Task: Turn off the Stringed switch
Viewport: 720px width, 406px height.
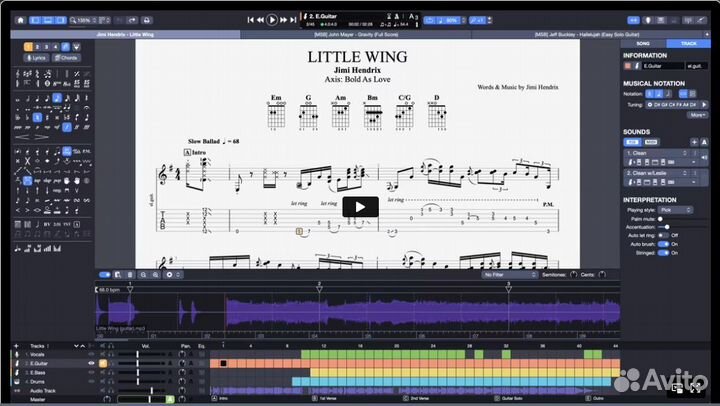Action: (661, 253)
